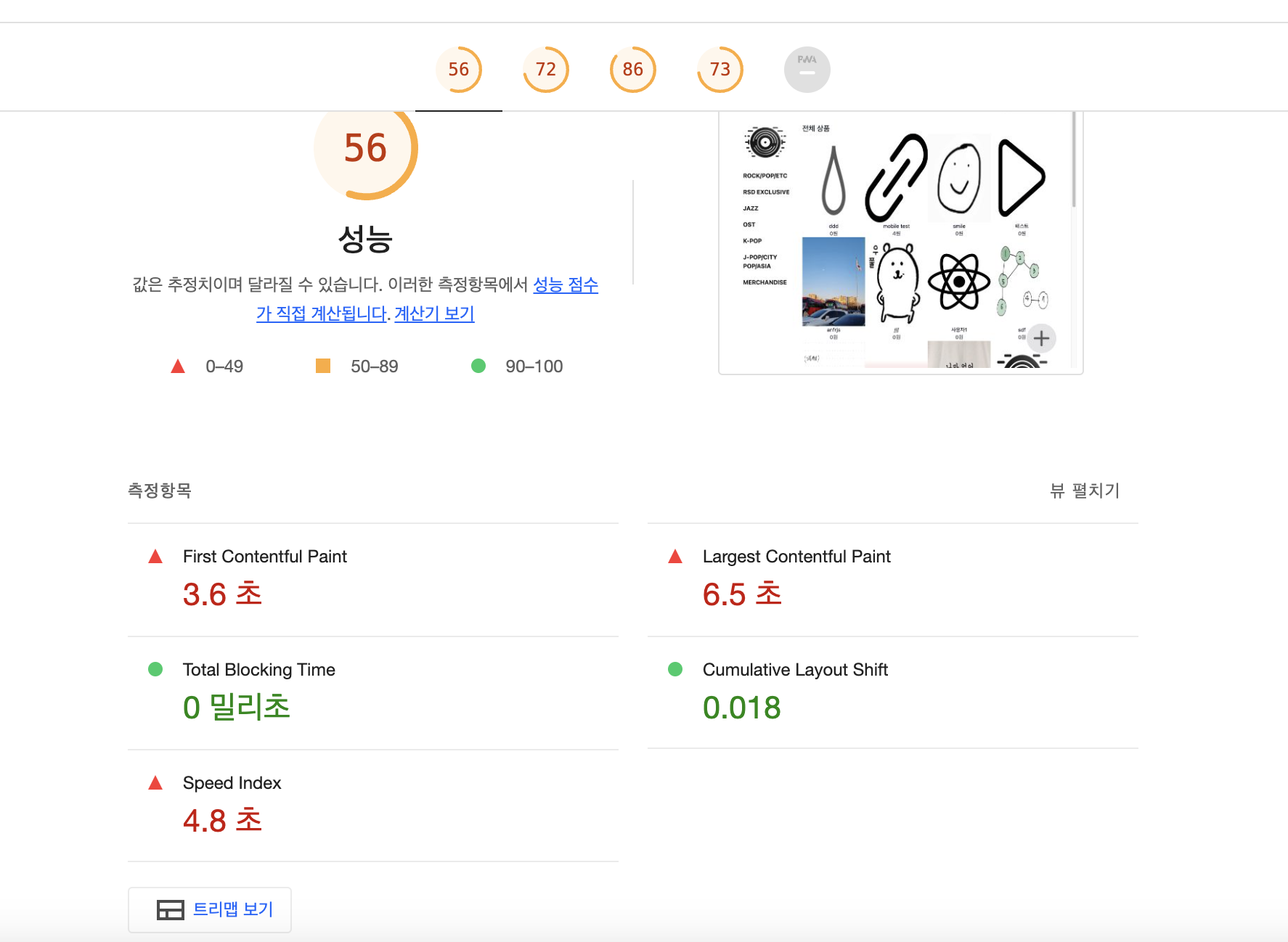
Task: Click the 트리맵 보기 button
Action: [x=210, y=909]
